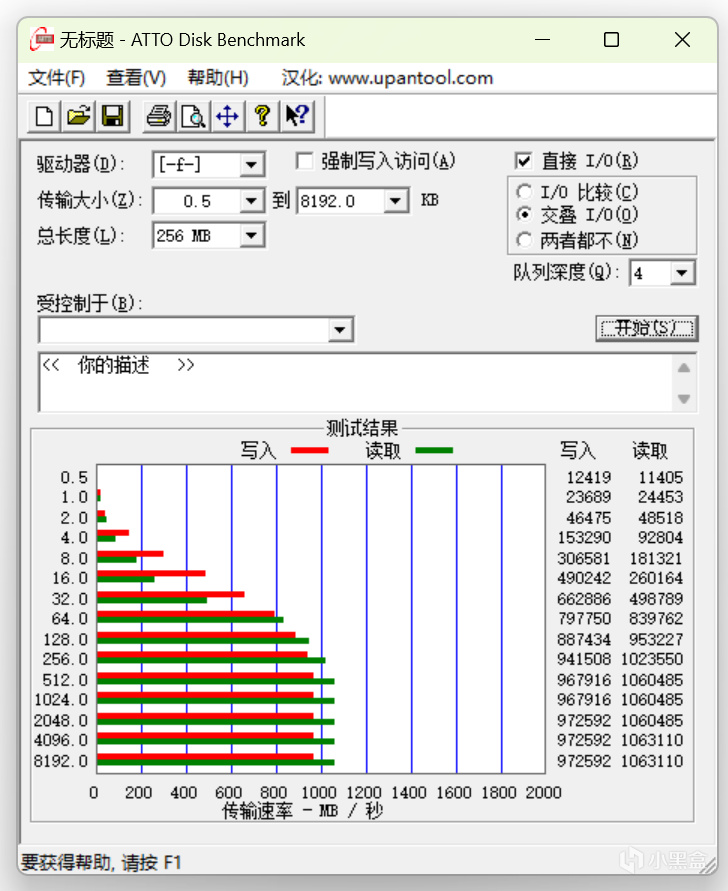The width and height of the screenshot is (728, 891).
Task: Expand the 8192.0 transfer size end dropdown
Action: click(x=395, y=201)
